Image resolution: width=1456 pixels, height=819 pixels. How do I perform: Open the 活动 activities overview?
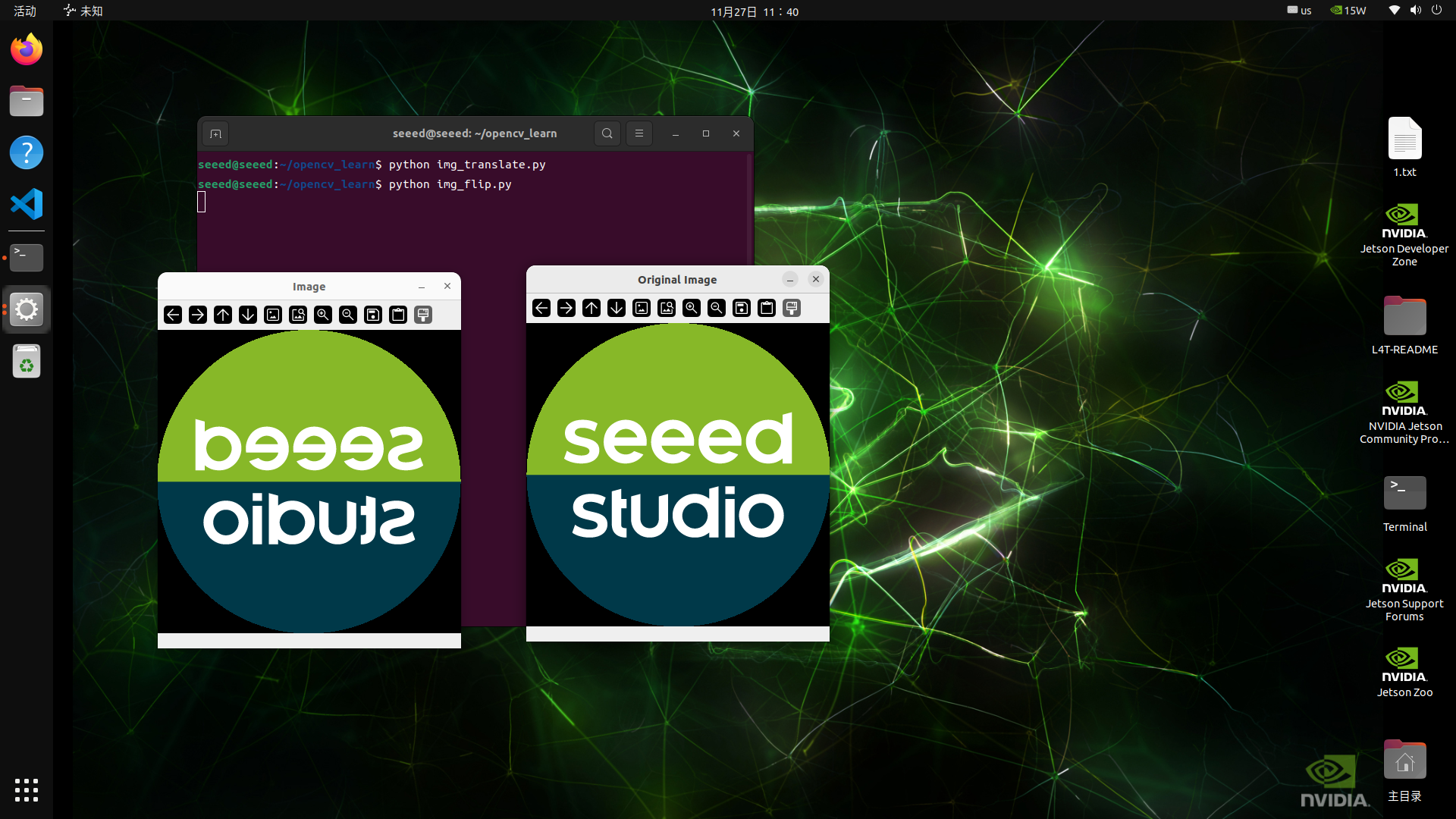point(25,11)
